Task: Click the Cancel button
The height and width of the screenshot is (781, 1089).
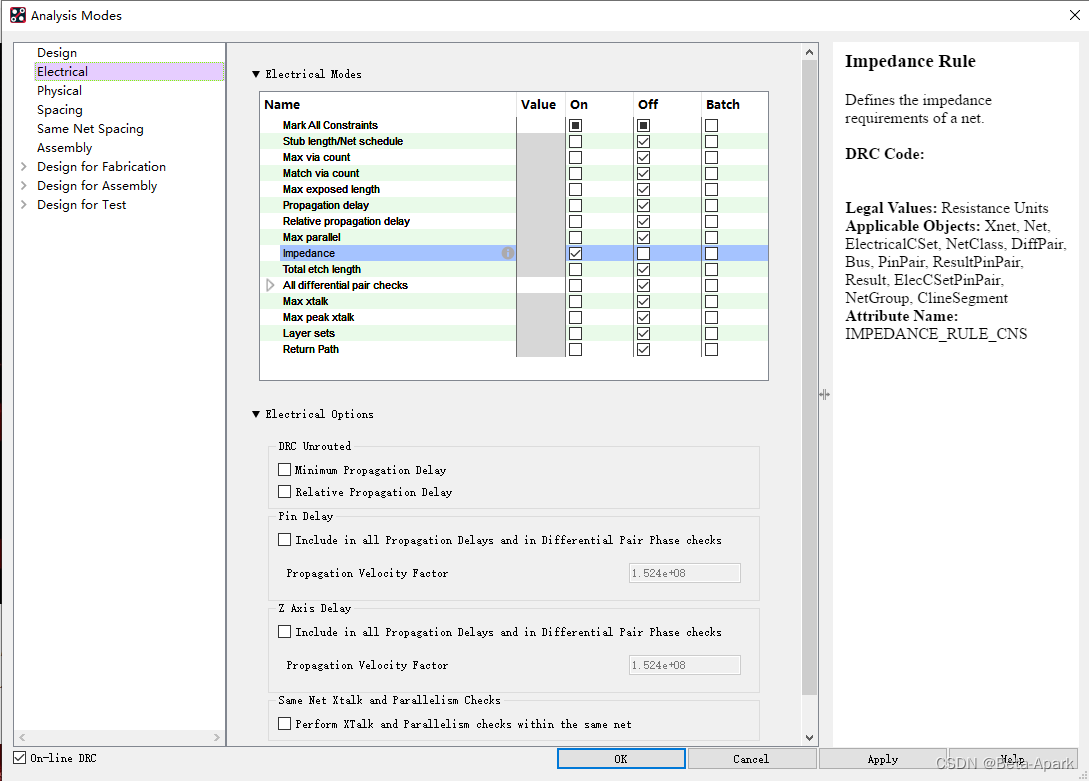Action: click(x=750, y=759)
